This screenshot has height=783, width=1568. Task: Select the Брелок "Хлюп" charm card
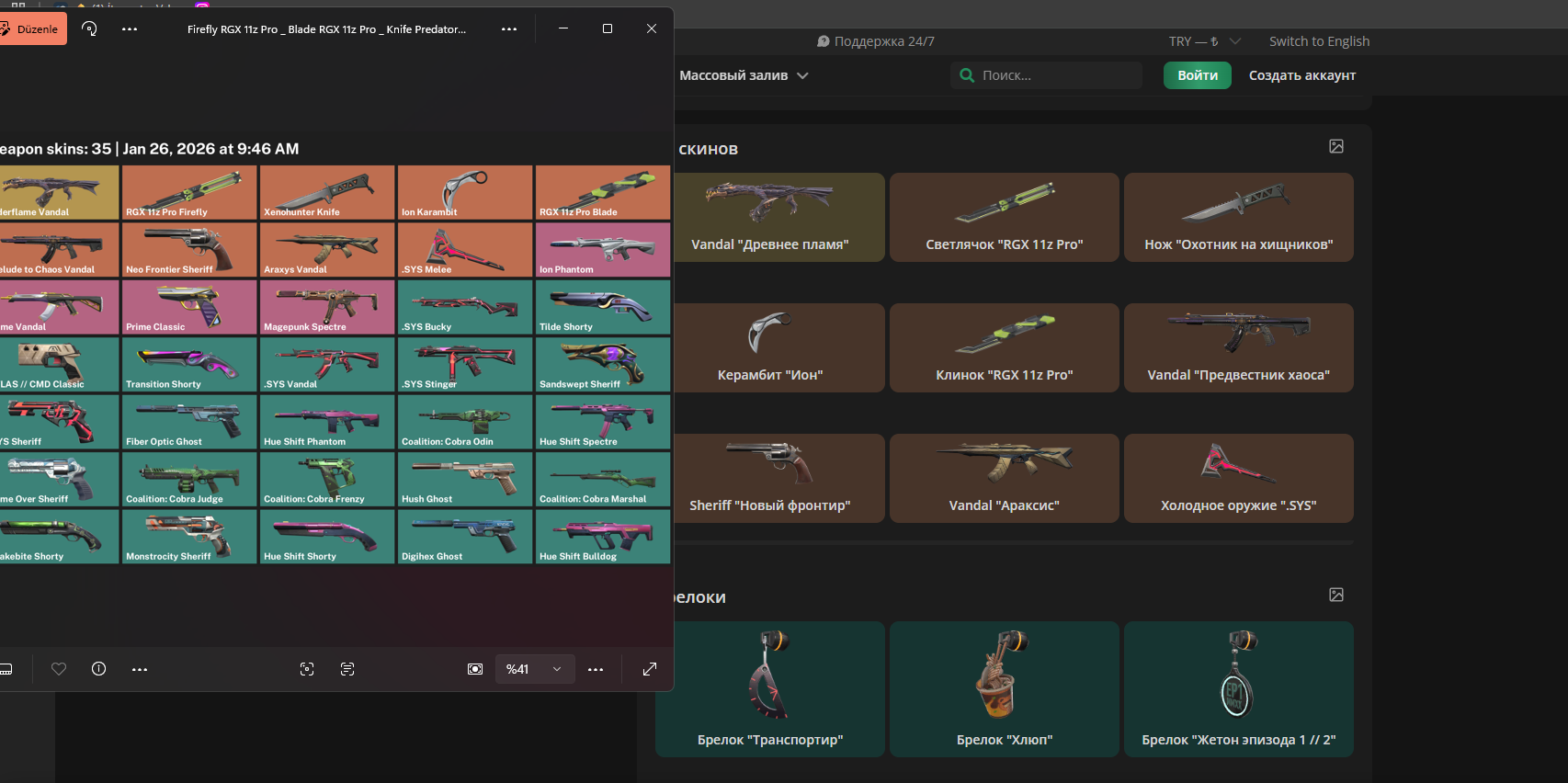click(x=1005, y=689)
